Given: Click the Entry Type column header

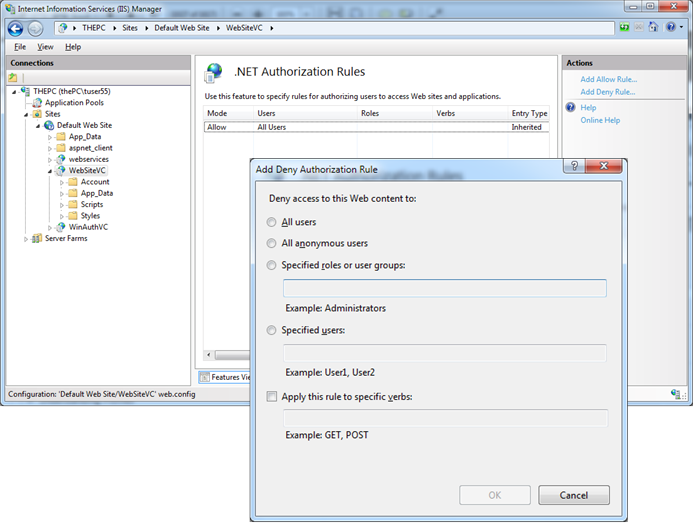Looking at the screenshot, I should point(529,113).
